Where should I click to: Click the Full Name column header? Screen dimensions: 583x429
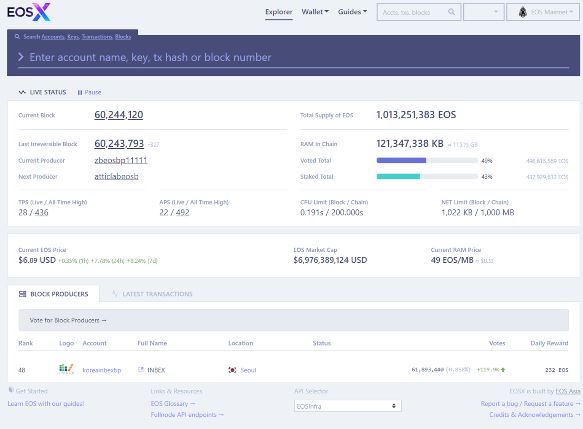152,343
